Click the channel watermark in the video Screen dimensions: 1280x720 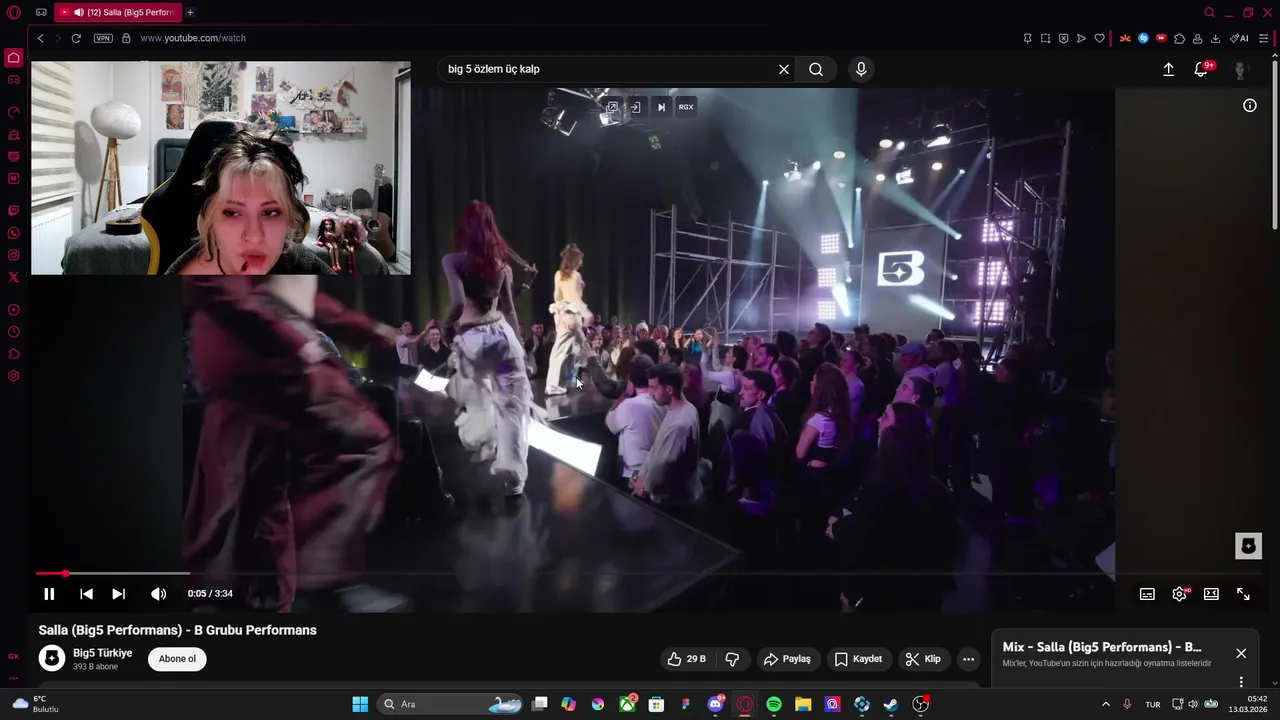[x=1248, y=546]
